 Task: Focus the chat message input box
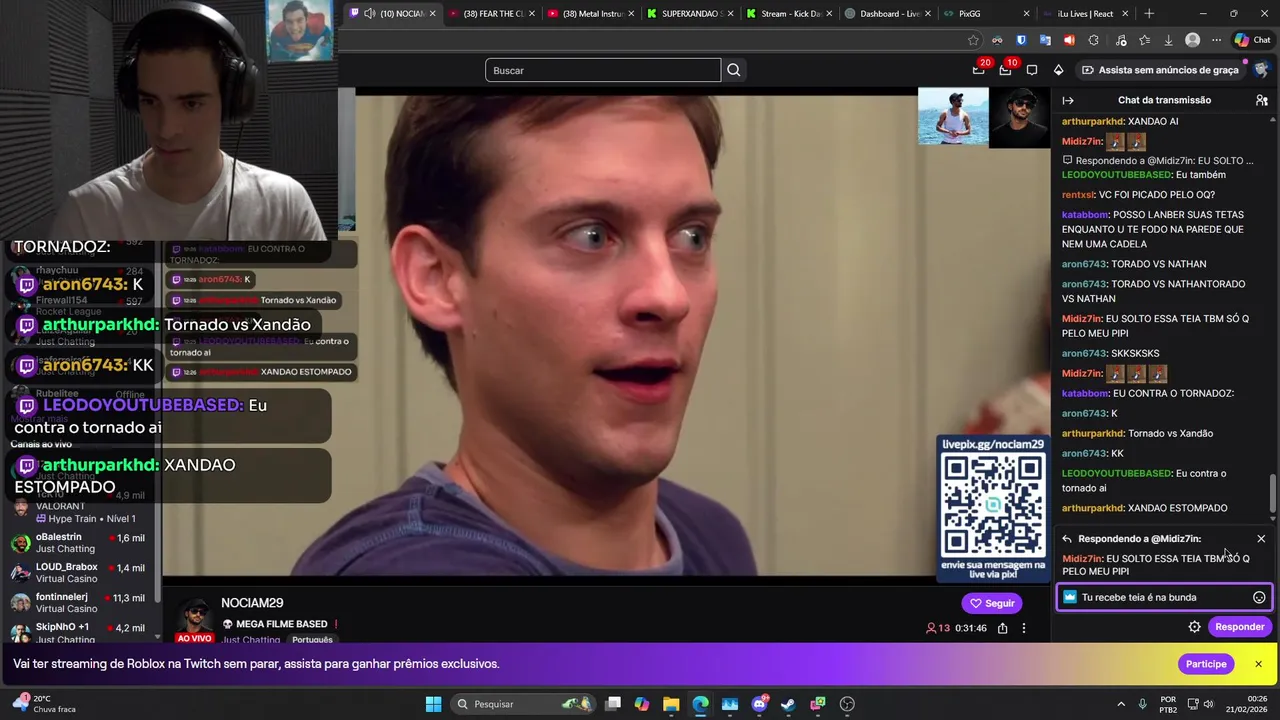pos(1164,598)
